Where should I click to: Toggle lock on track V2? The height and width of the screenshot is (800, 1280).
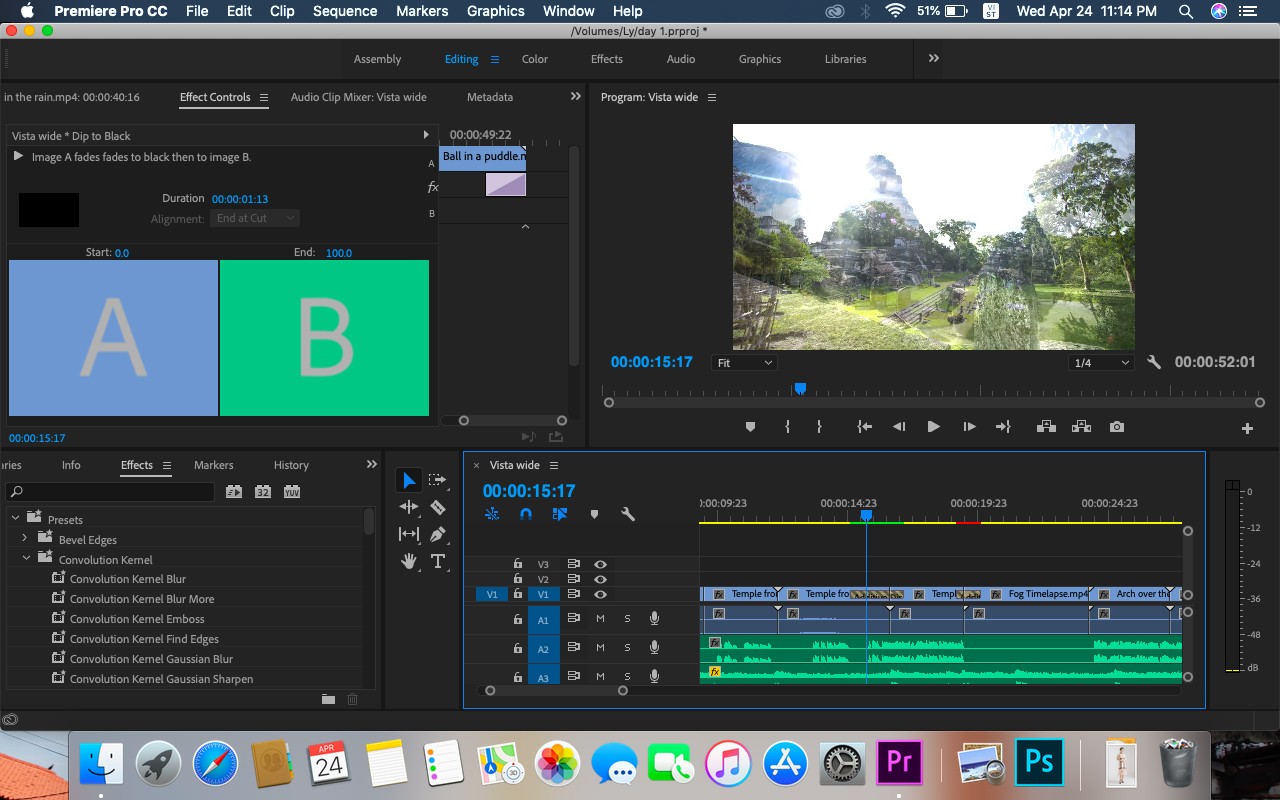518,579
